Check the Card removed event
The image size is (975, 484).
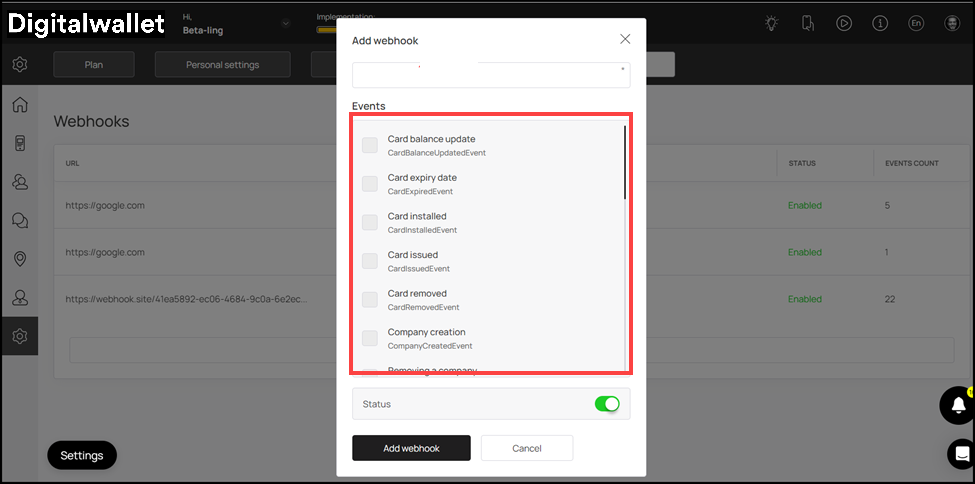coord(370,299)
